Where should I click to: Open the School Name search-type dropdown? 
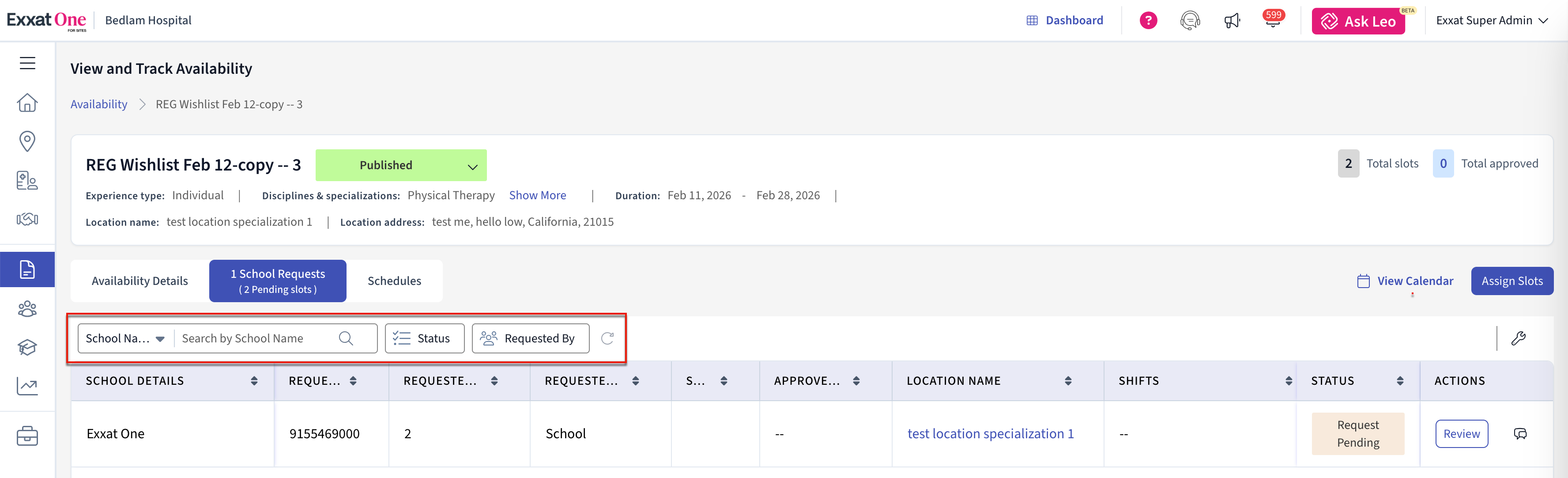point(125,338)
